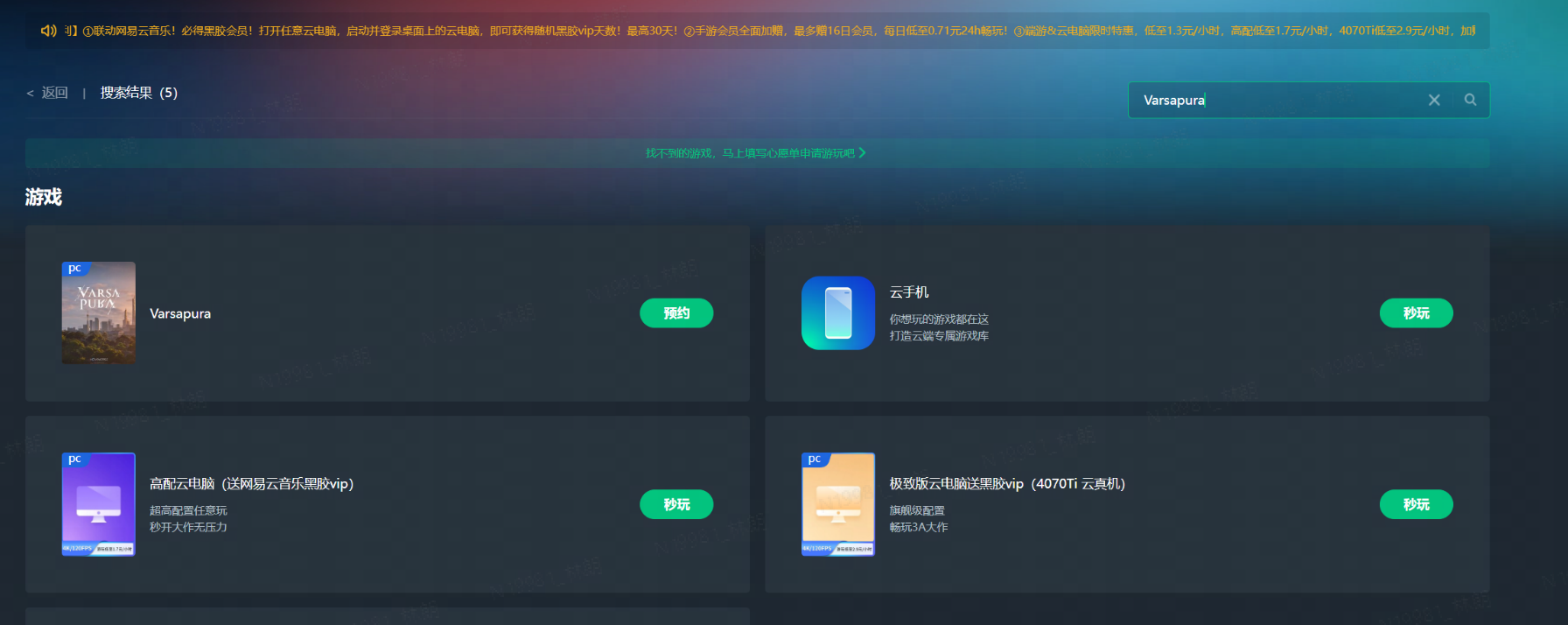Click the orange 极致版云电脑 computer icon
Image resolution: width=1568 pixels, height=625 pixels.
tap(837, 504)
